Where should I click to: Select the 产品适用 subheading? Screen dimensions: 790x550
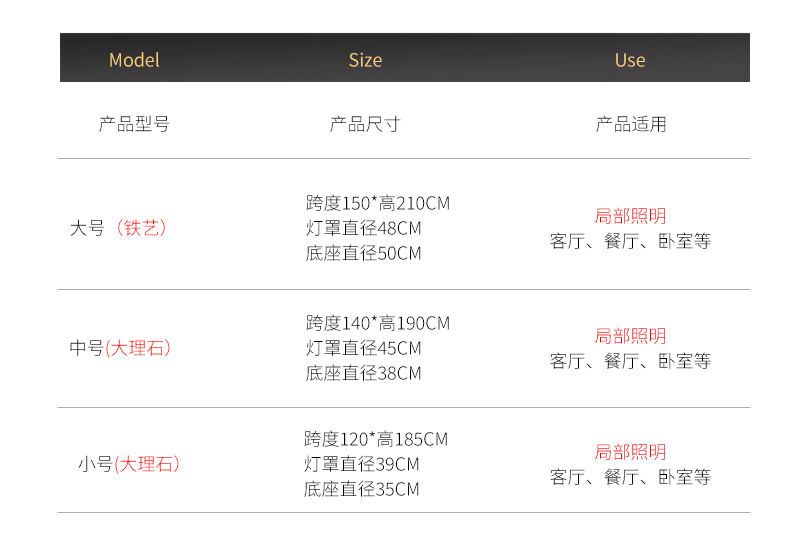(x=631, y=124)
